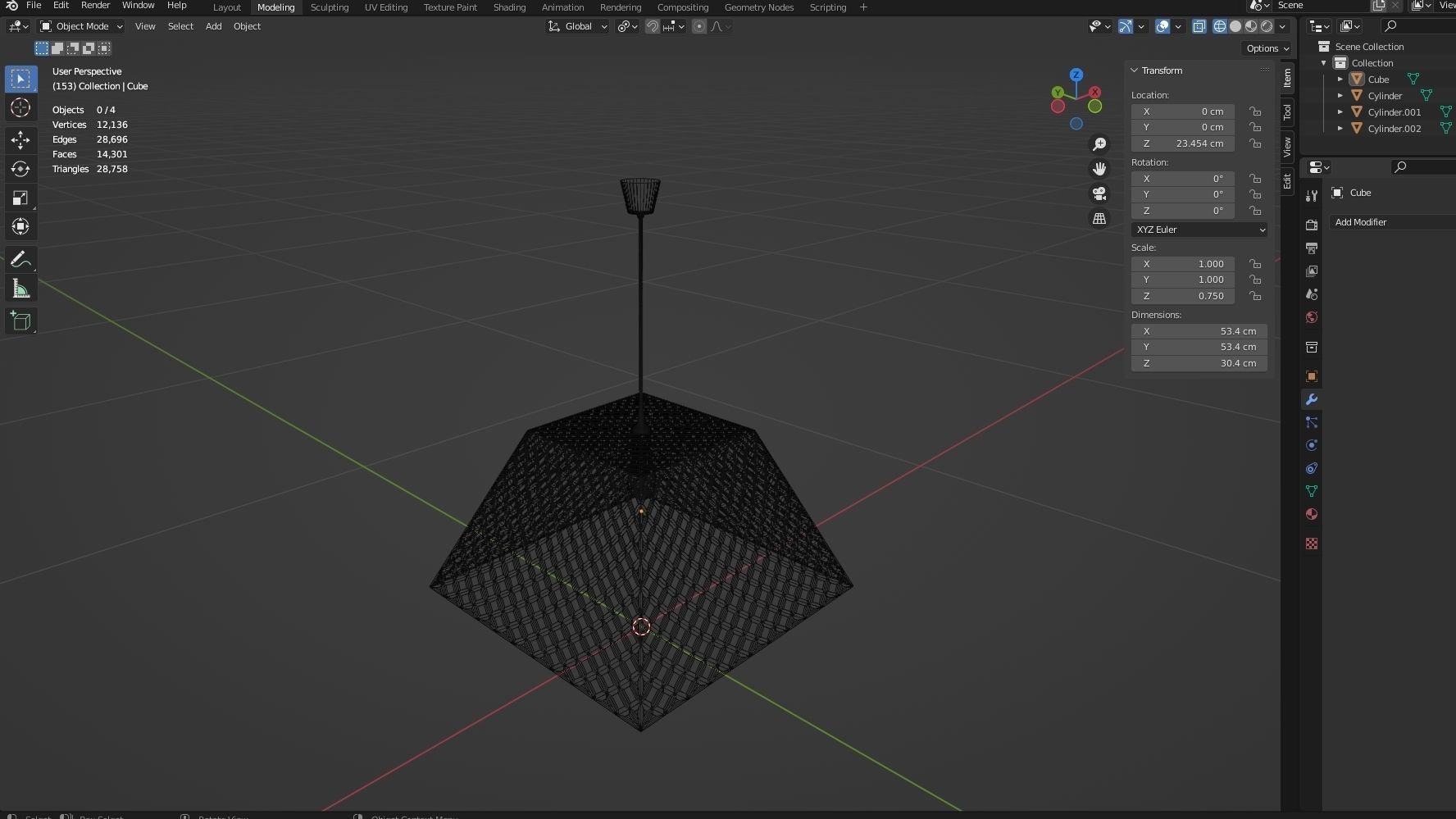Switch to solid viewport shading

click(x=1235, y=26)
